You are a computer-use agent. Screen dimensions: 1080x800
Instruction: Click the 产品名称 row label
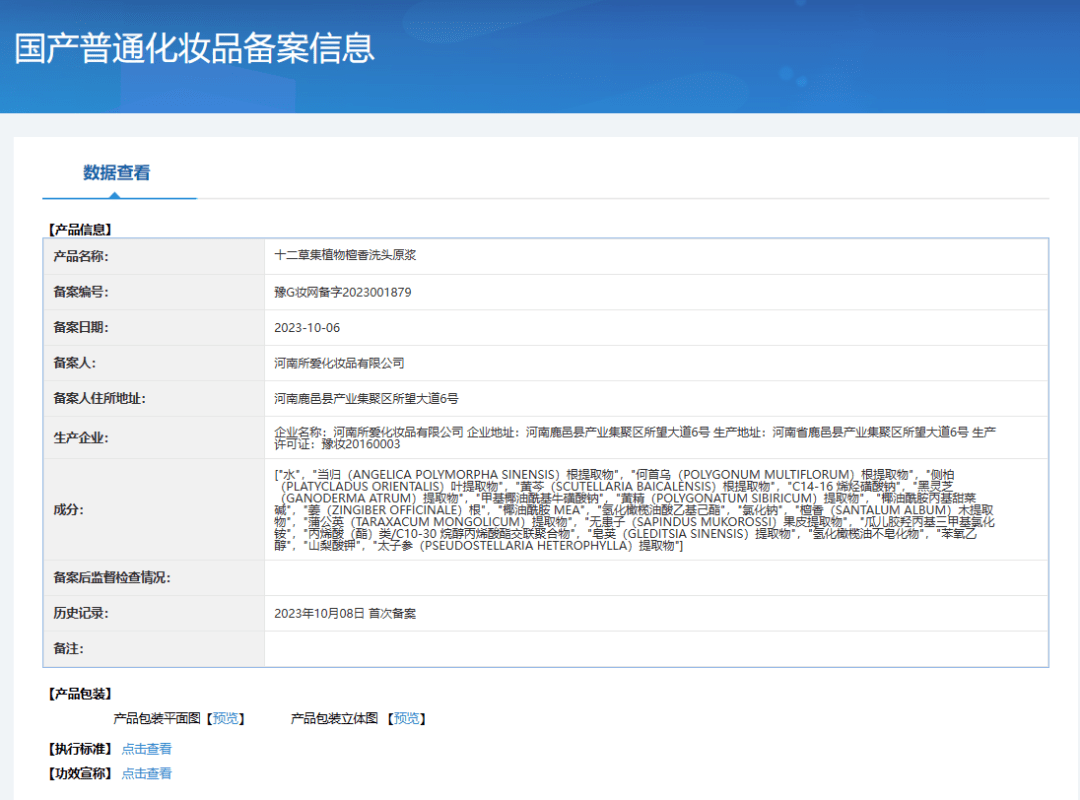[x=81, y=256]
